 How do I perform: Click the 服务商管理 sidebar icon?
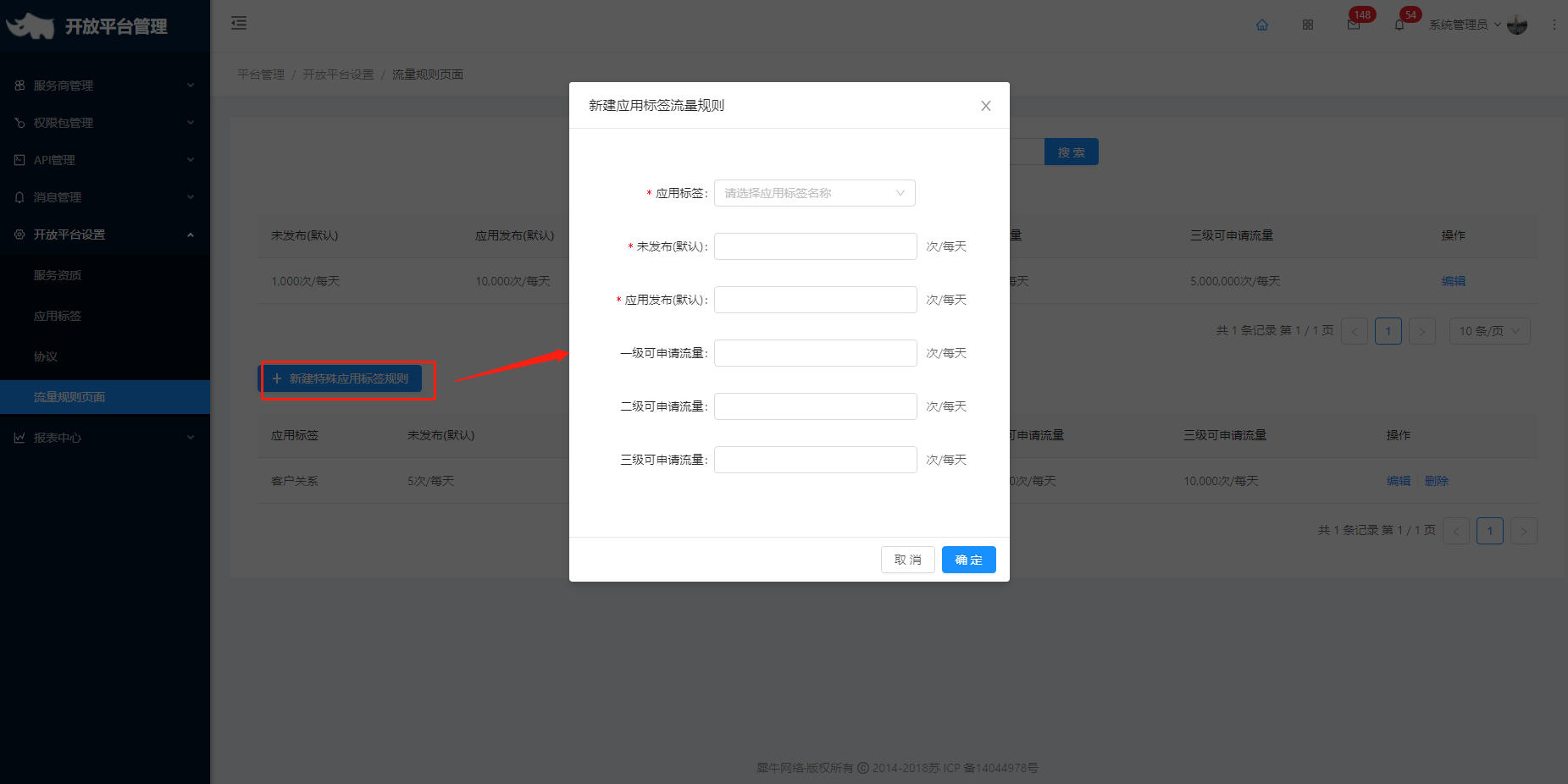click(x=19, y=86)
